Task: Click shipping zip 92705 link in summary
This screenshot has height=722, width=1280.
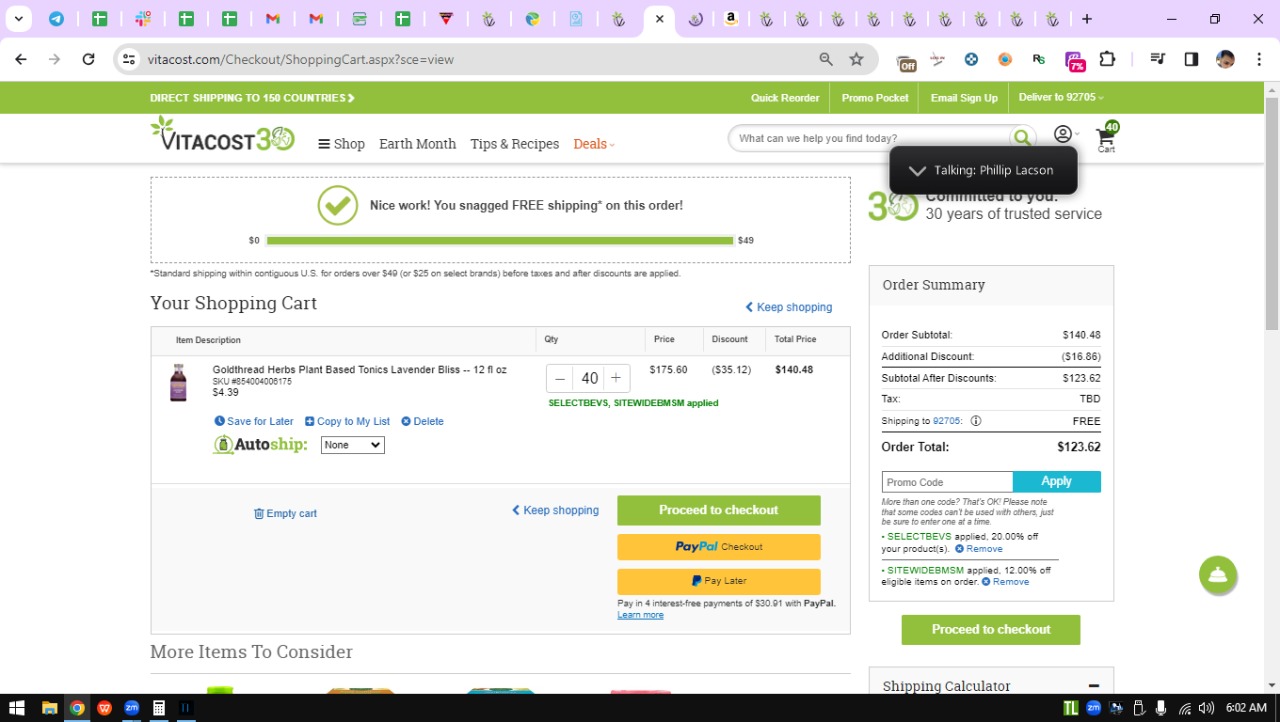Action: click(946, 421)
